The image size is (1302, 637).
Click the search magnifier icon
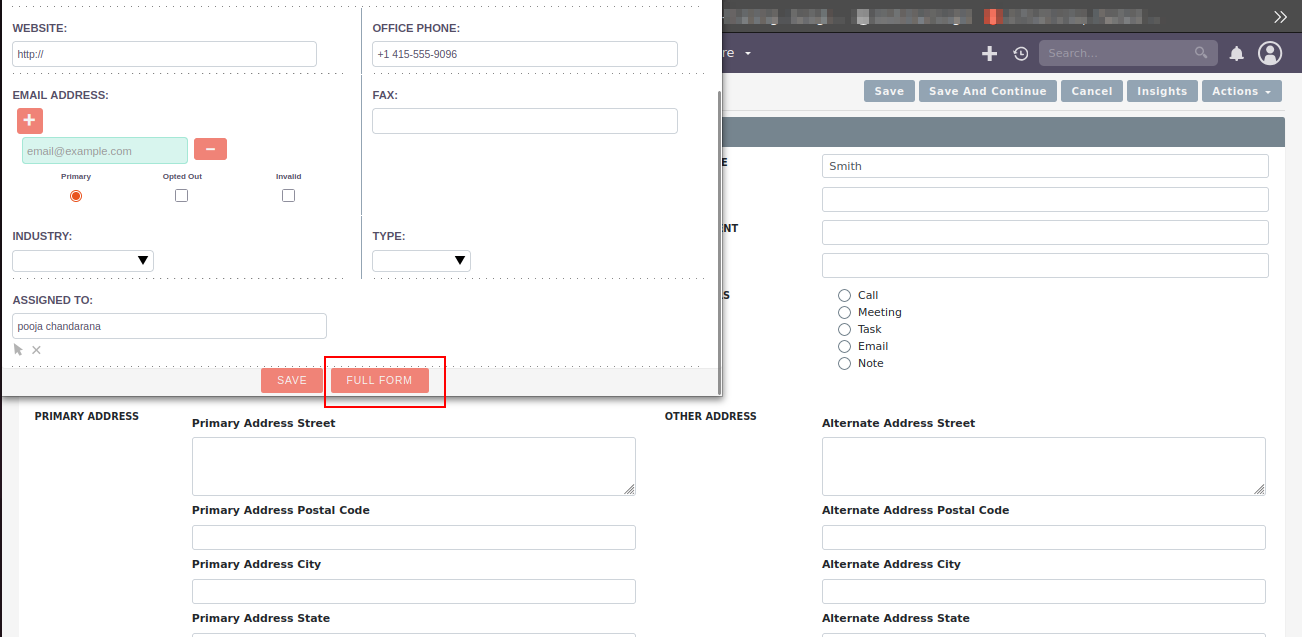1201,53
